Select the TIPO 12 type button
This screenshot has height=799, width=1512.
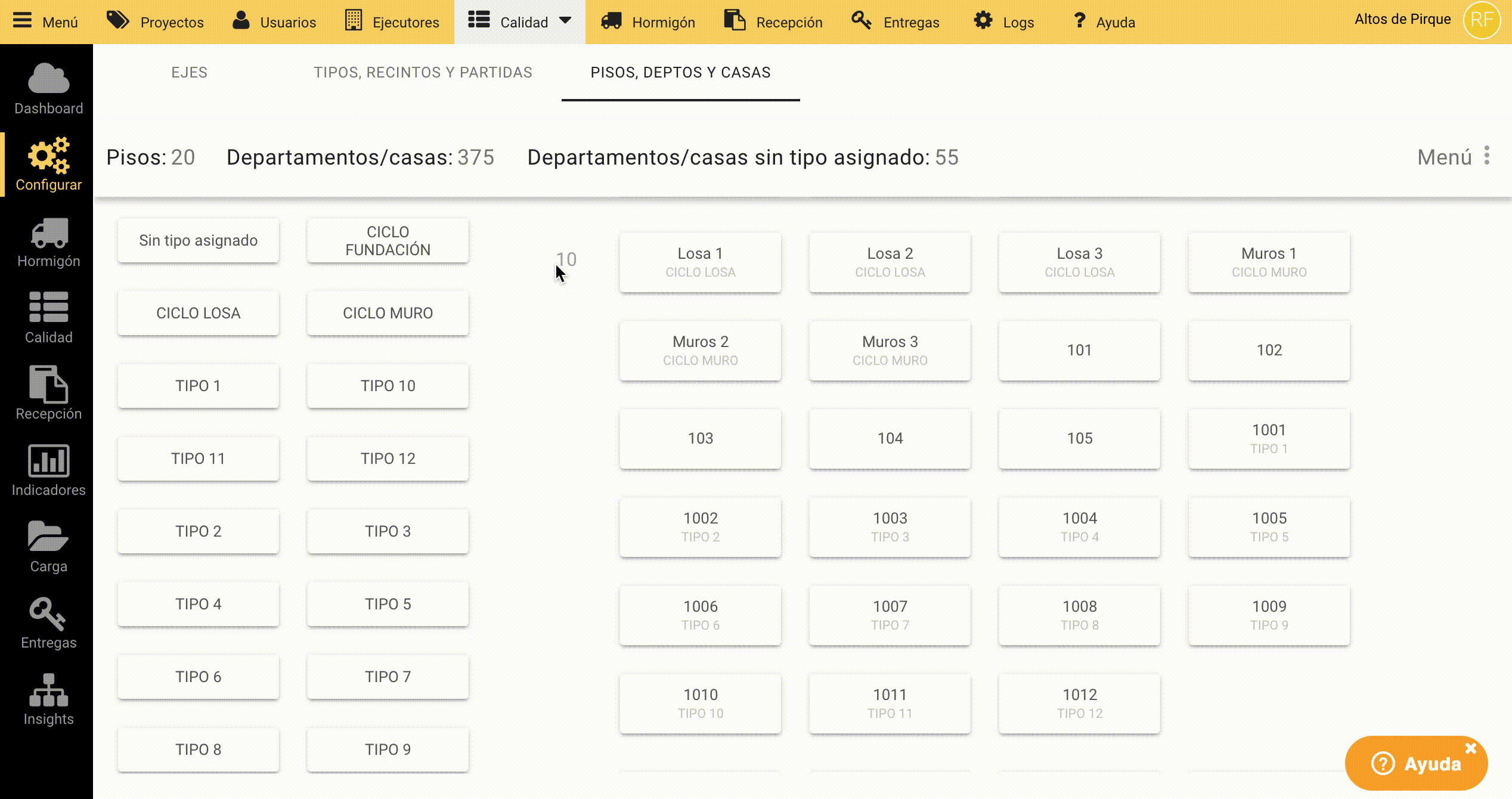[x=388, y=459]
